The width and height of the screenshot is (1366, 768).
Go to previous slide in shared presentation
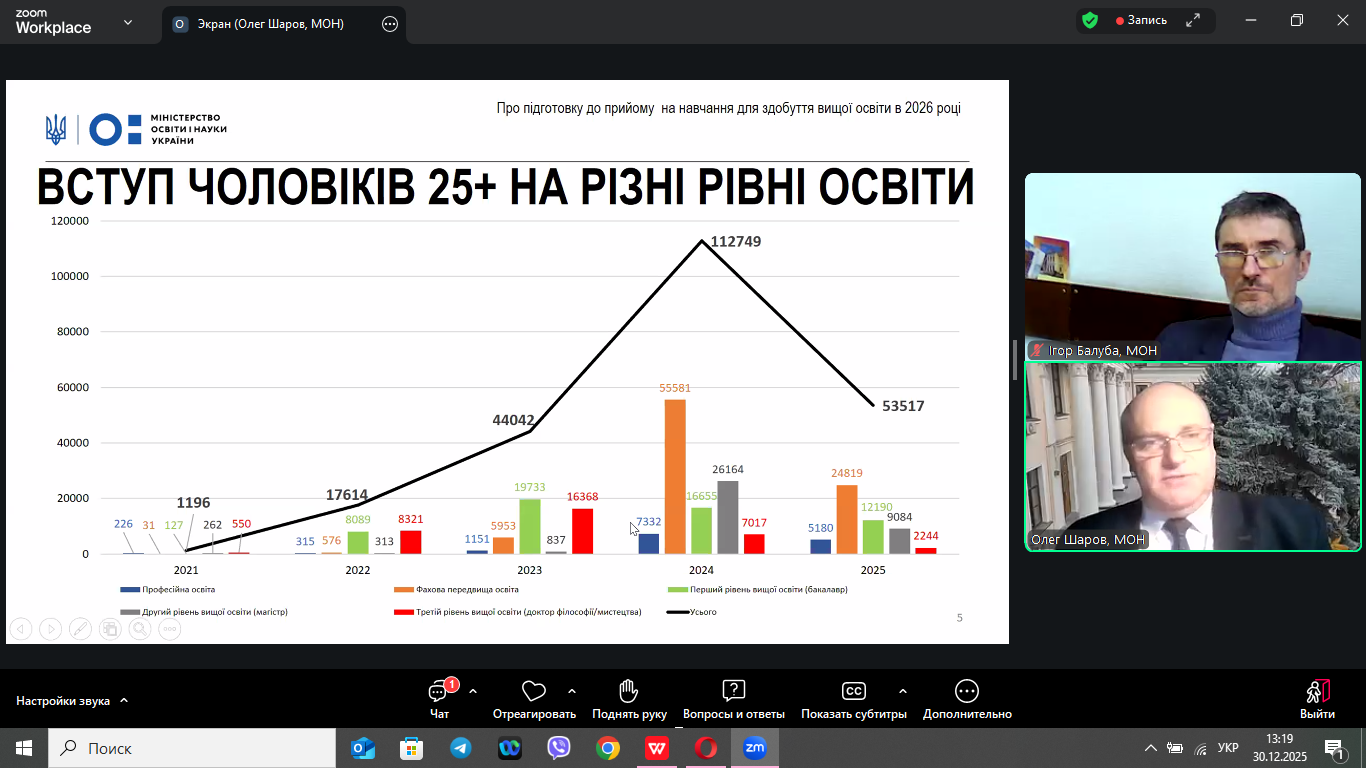21,629
